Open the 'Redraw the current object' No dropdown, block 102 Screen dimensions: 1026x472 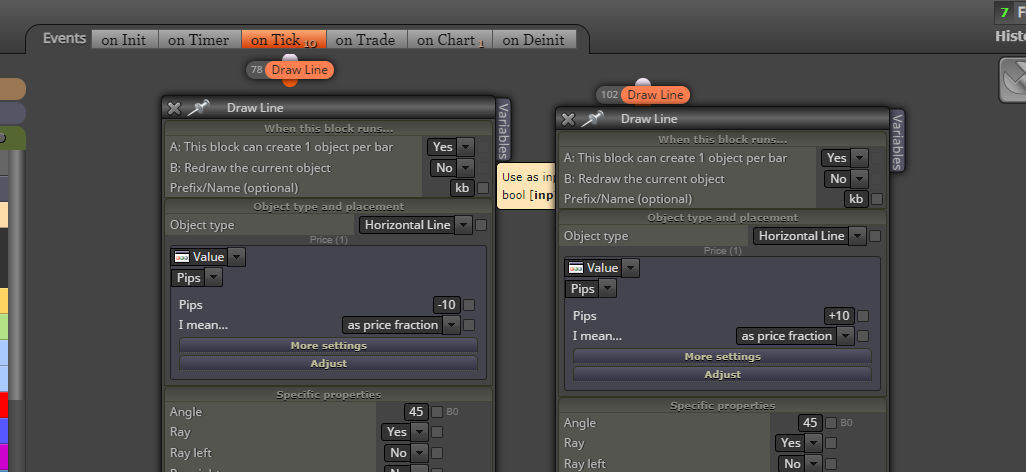pos(846,179)
